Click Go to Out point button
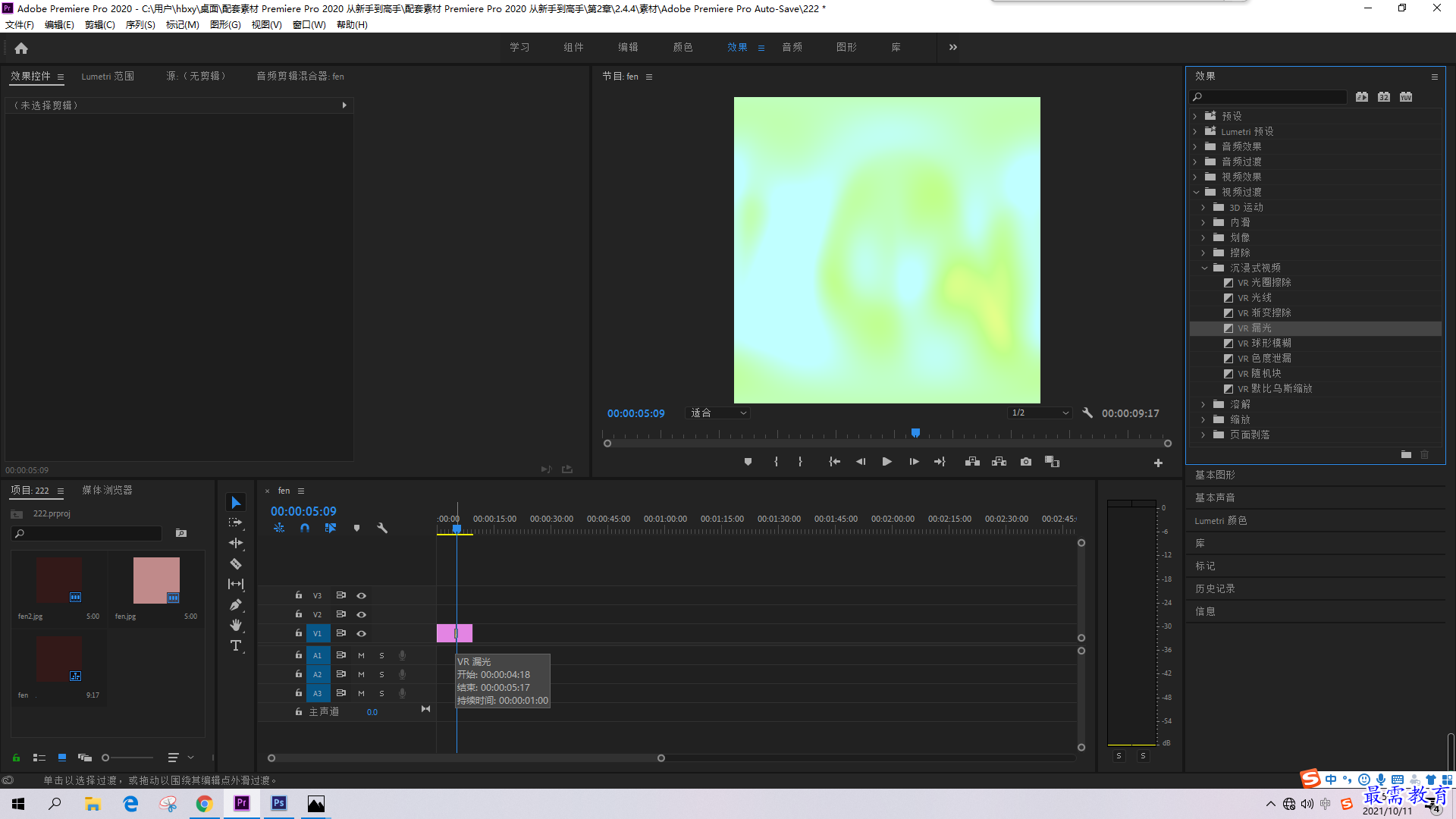 940,462
